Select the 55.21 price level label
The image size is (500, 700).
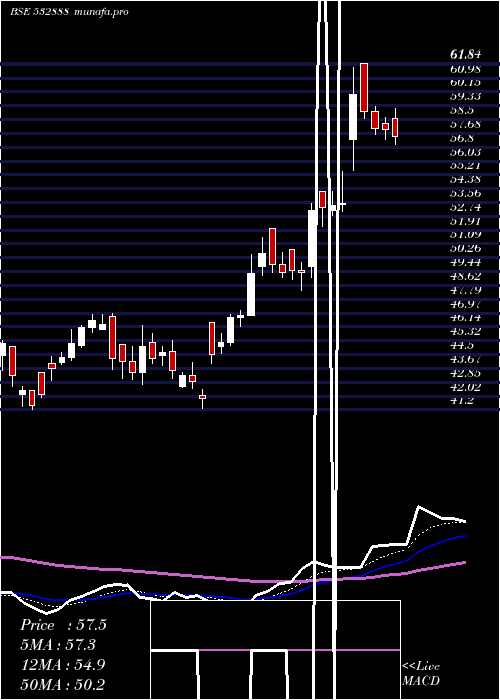click(x=466, y=166)
